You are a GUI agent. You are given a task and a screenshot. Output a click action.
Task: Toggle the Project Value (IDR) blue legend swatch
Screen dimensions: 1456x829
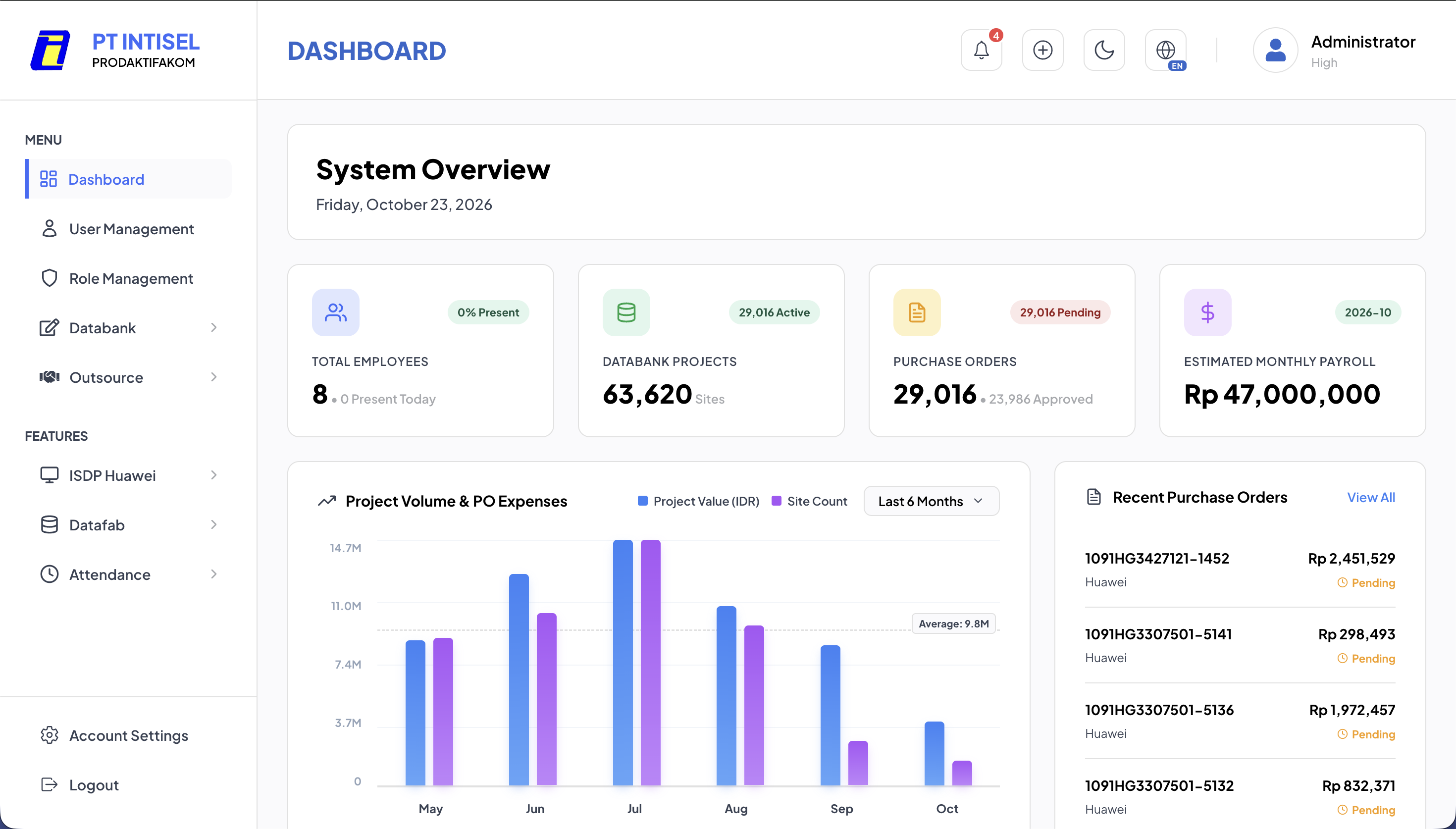click(643, 501)
